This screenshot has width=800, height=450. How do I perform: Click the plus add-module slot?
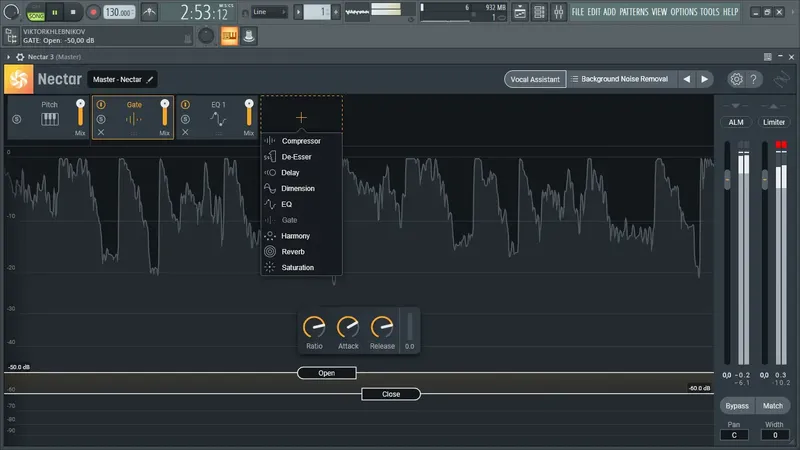coord(302,117)
